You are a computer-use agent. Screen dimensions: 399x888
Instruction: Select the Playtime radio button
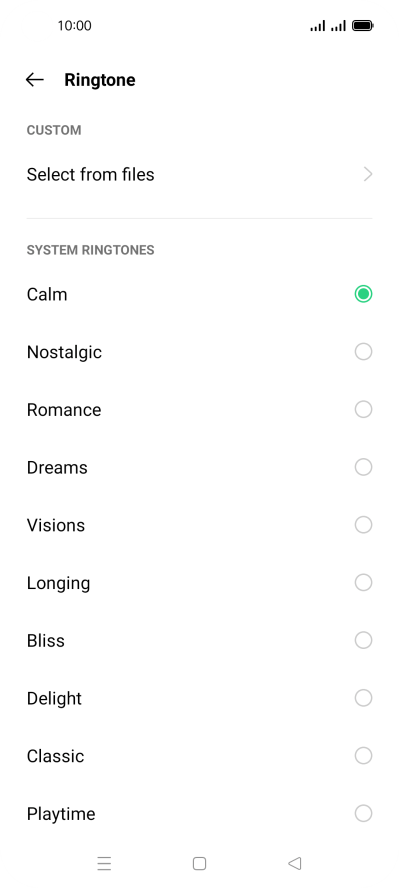(x=363, y=814)
